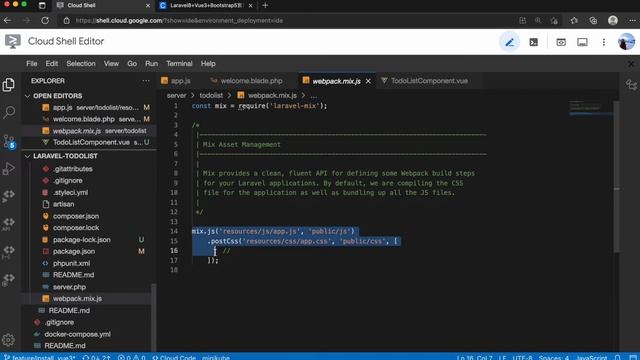Click the server breadcrumb segment

tap(176, 96)
